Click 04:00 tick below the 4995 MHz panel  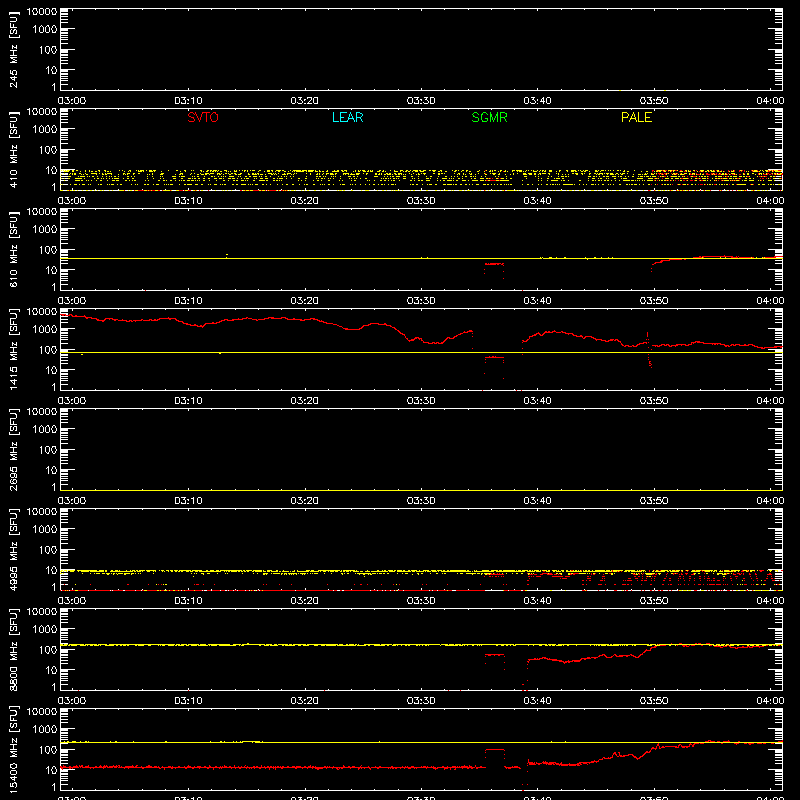(x=770, y=601)
